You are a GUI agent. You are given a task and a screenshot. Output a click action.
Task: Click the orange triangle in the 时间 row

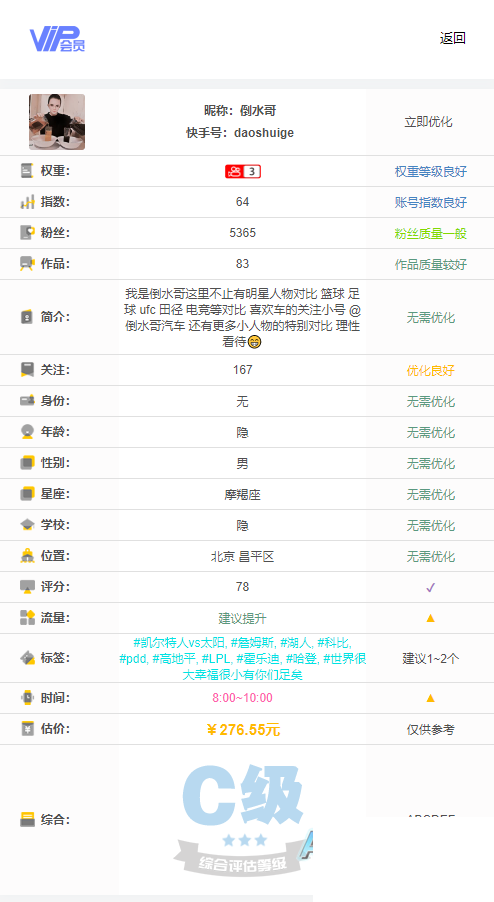[x=430, y=698]
